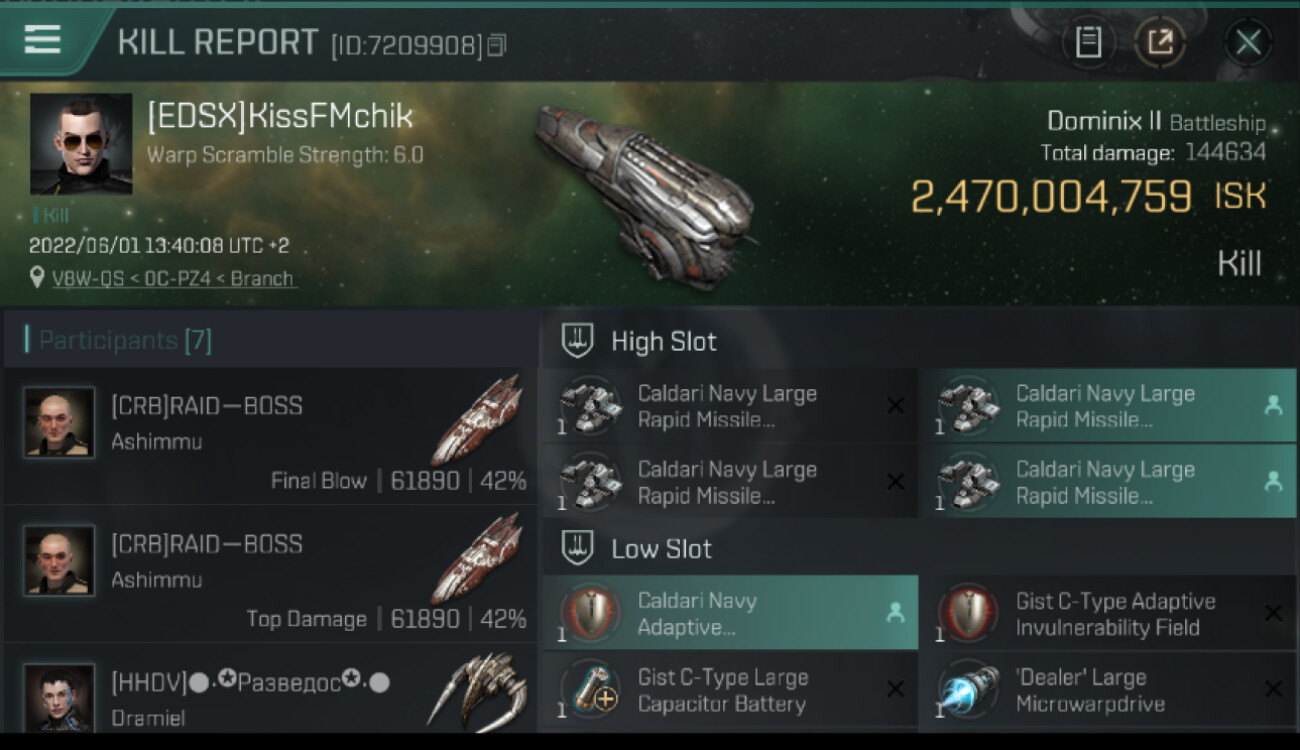Select the Gist C-Type Large Capacitor Battery
The width and height of the screenshot is (1300, 750).
pos(730,690)
